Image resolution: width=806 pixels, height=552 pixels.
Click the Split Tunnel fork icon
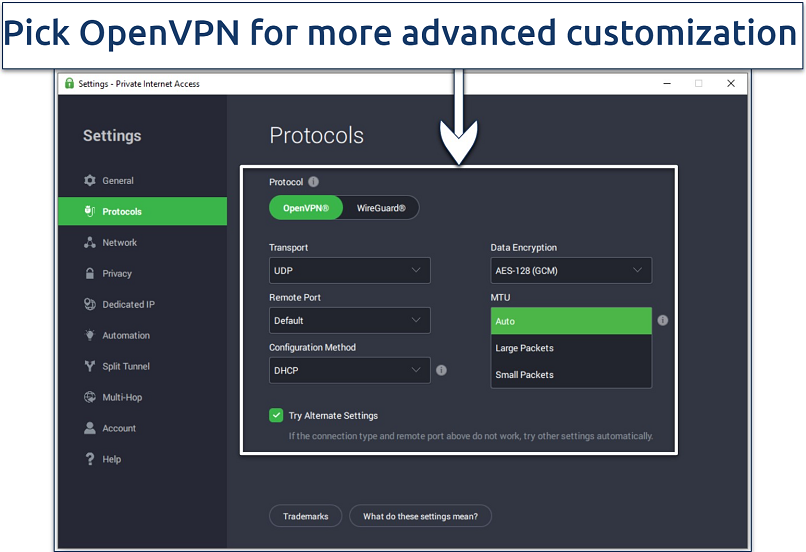click(89, 366)
